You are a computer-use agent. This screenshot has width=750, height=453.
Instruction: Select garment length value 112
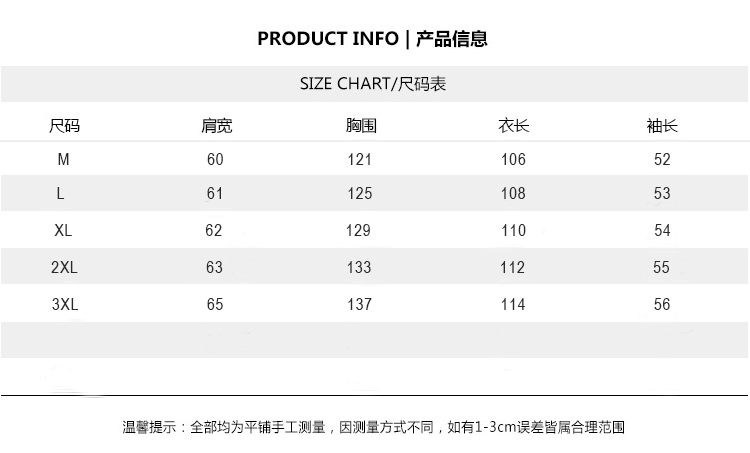[513, 268]
